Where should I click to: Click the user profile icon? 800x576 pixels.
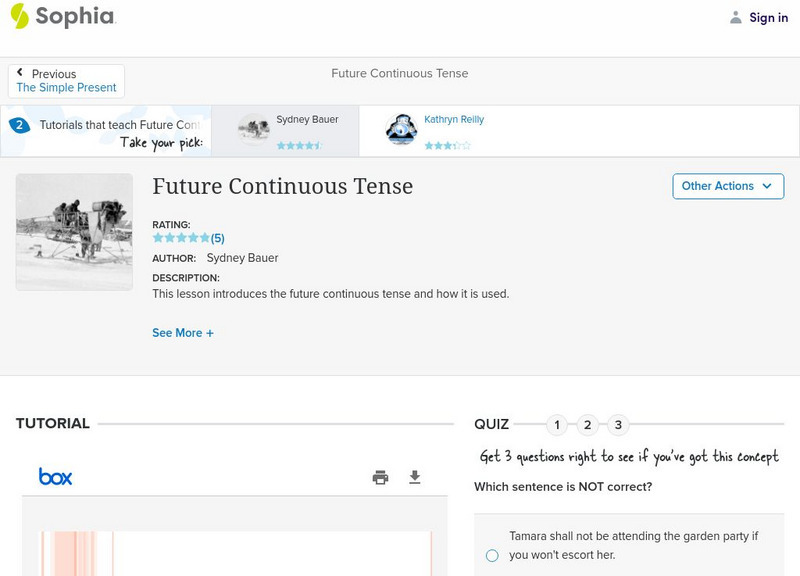point(736,17)
